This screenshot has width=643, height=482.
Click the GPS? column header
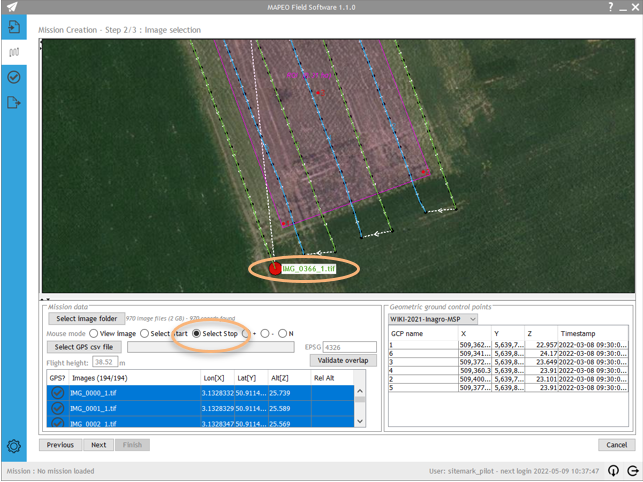[57, 378]
